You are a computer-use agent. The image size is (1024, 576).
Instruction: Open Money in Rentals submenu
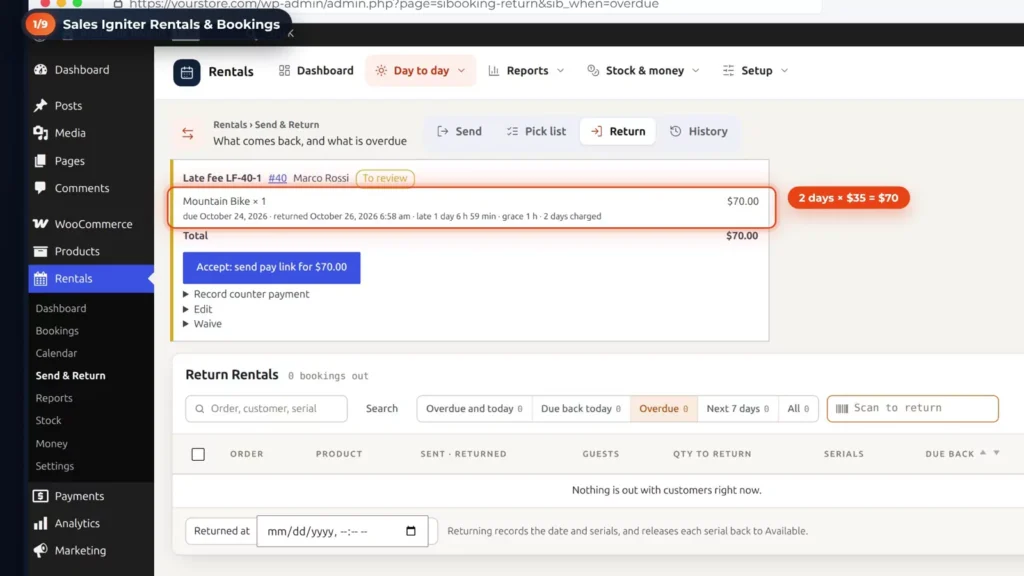[x=52, y=443]
